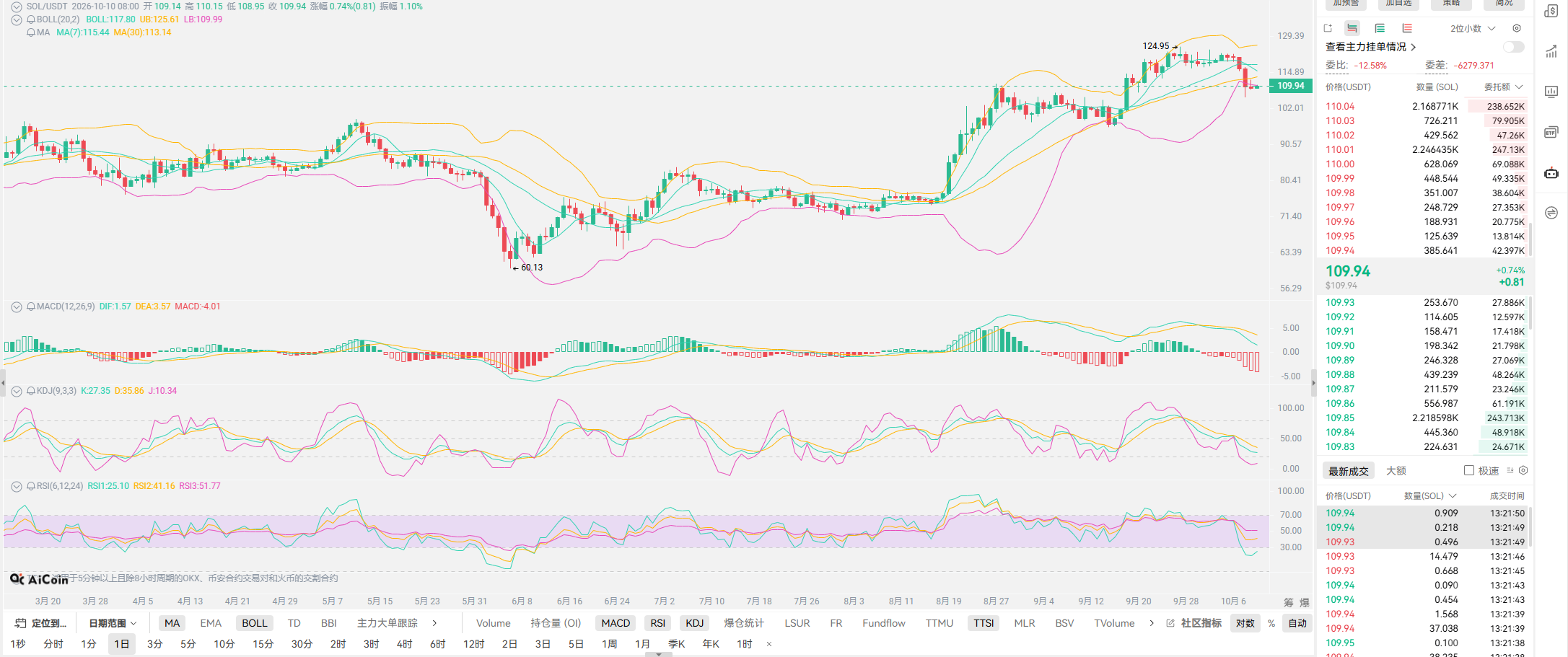Open the 日期范围 dropdown
Viewport: 1568px width, 657px height.
(x=113, y=623)
